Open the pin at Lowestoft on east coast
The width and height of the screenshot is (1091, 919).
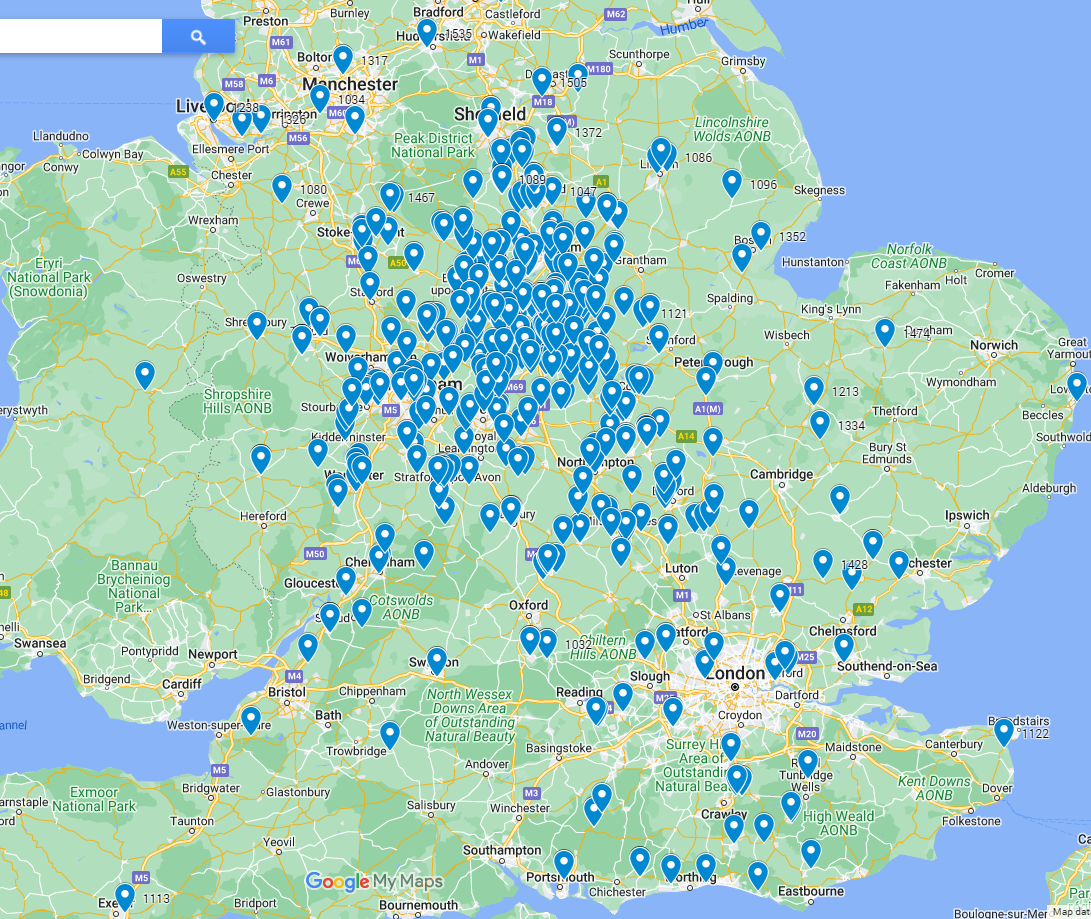[x=1077, y=386]
